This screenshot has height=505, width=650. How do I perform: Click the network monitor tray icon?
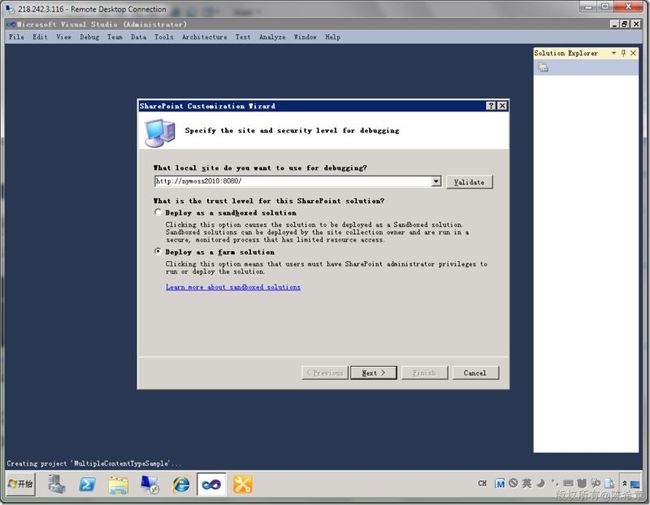tap(635, 484)
